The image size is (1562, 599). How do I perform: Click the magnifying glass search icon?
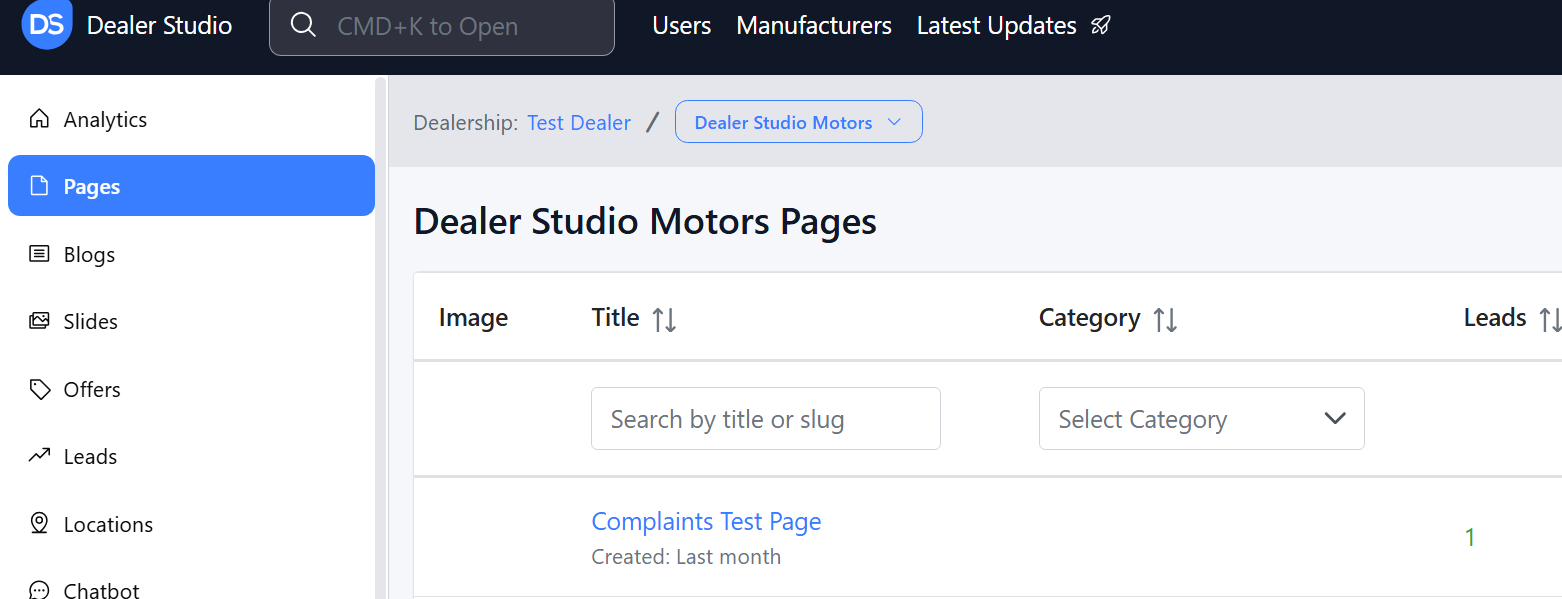click(302, 26)
